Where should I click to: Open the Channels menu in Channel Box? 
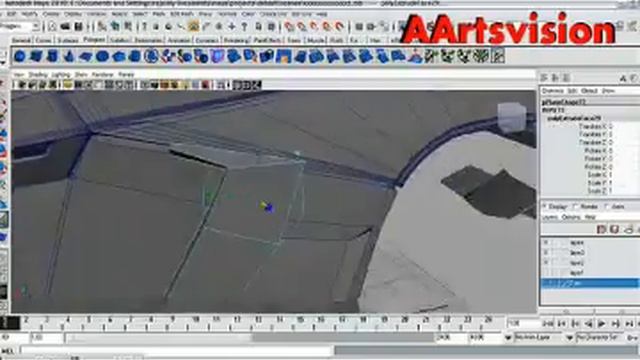(552, 91)
